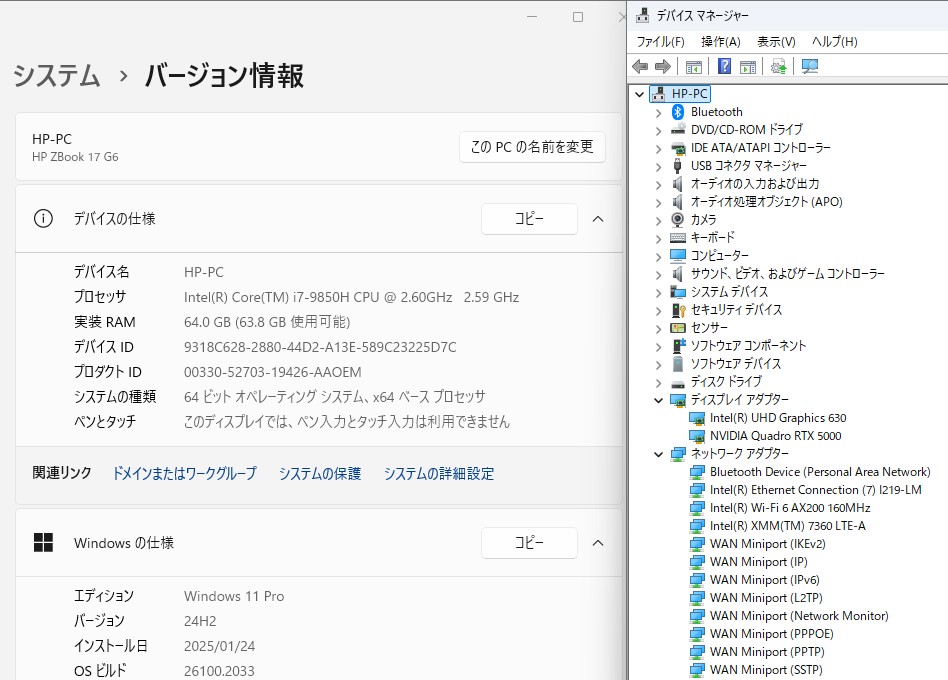Expand ソフトウェア コンポーネント node
Screen dimensions: 948x680
[x=658, y=346]
